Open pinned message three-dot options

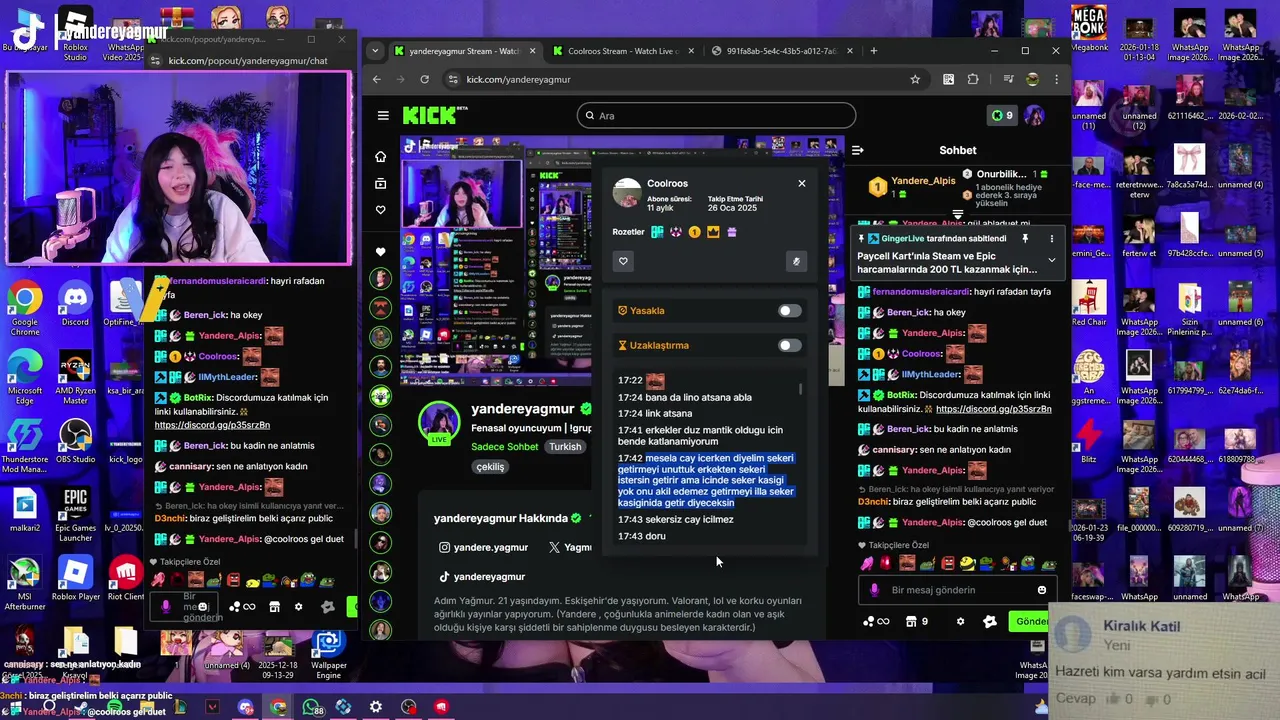tap(1051, 239)
